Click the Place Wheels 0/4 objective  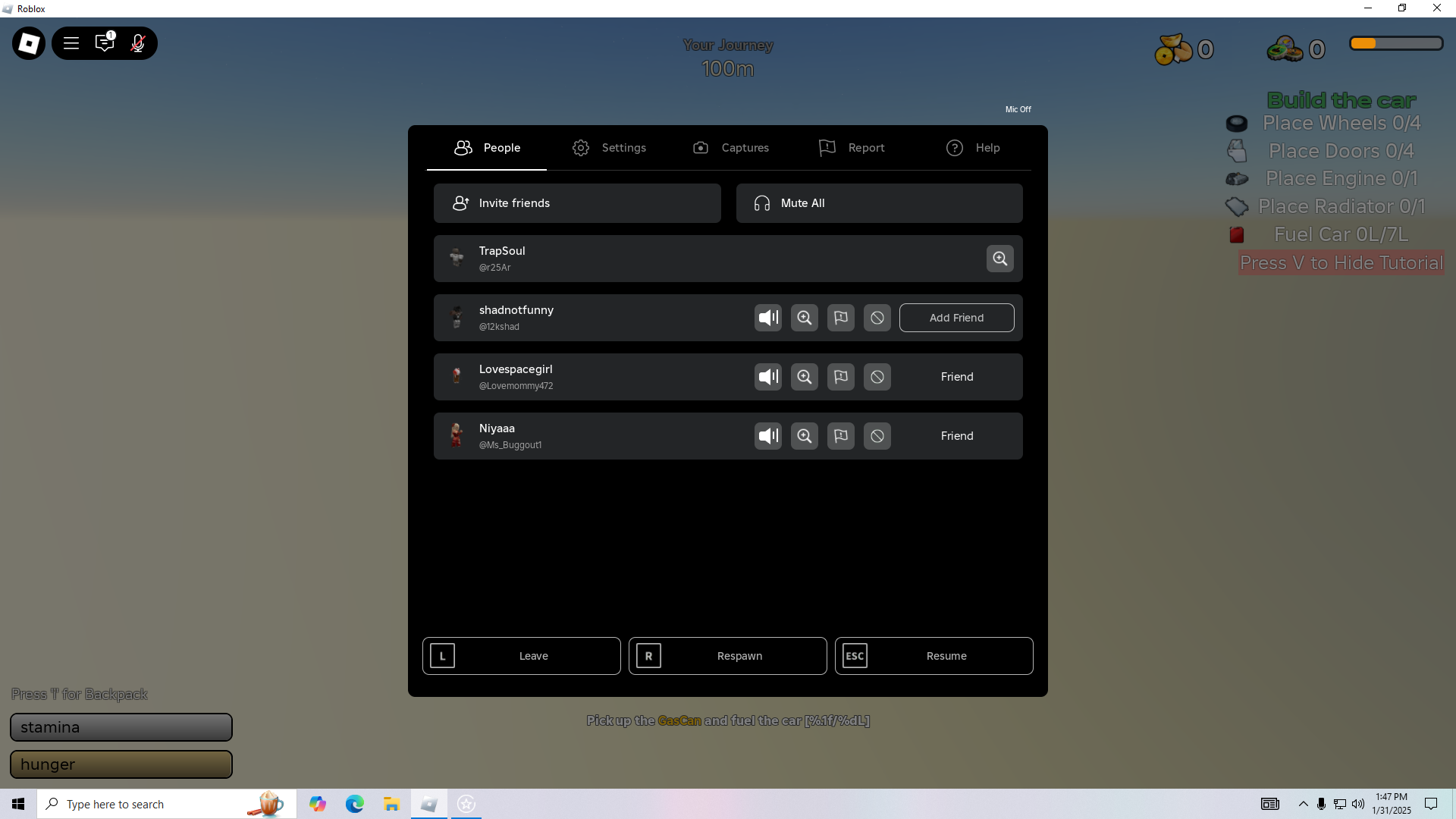(x=1341, y=123)
